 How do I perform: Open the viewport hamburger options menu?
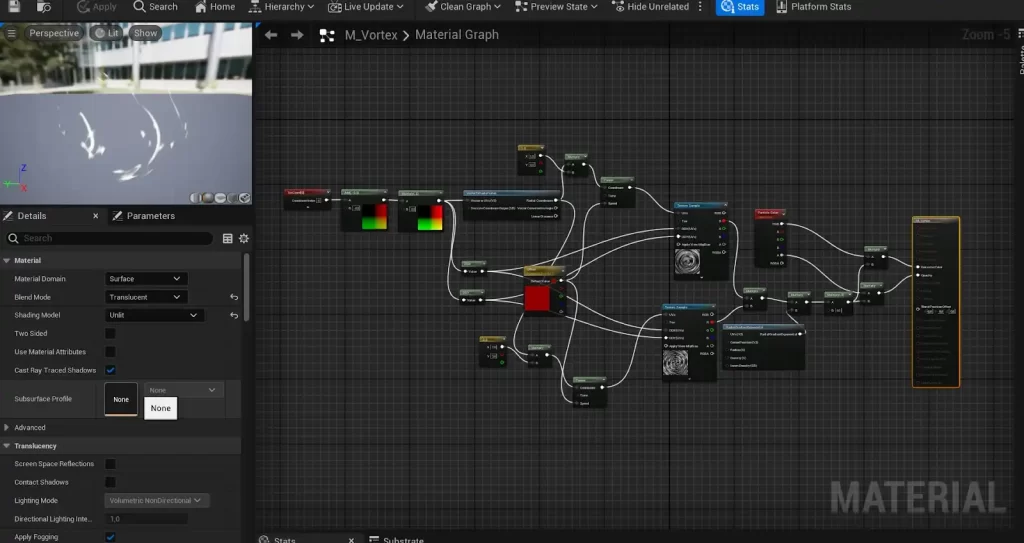(x=12, y=33)
